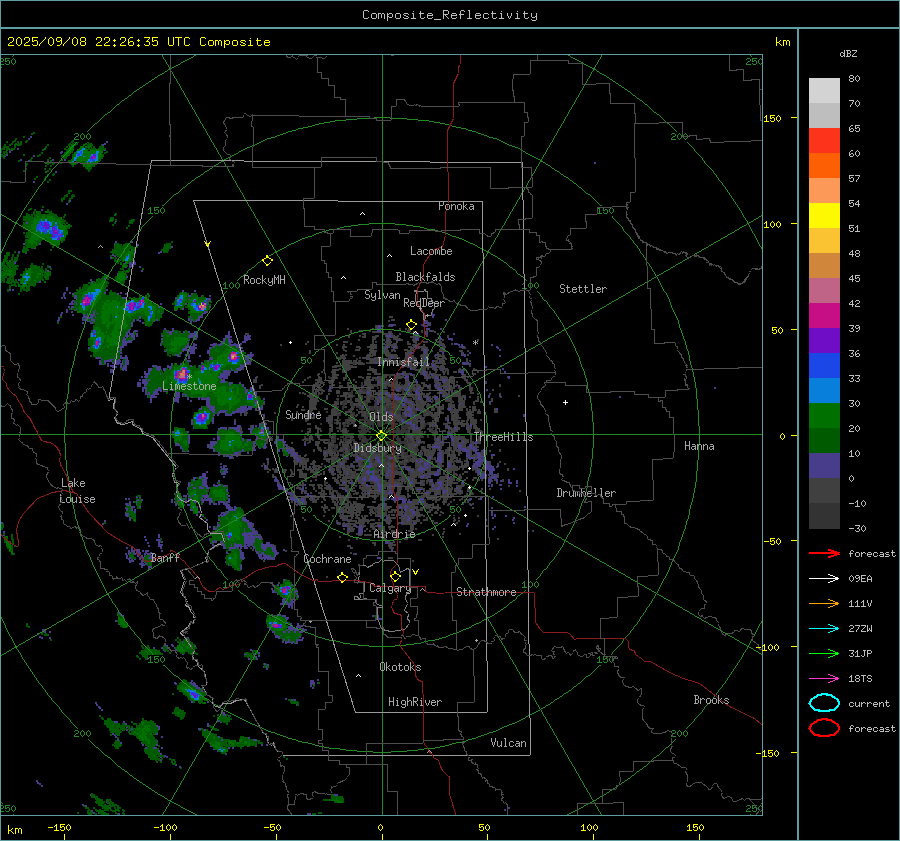Click the Brooks town label
This screenshot has height=841, width=900.
(x=711, y=700)
